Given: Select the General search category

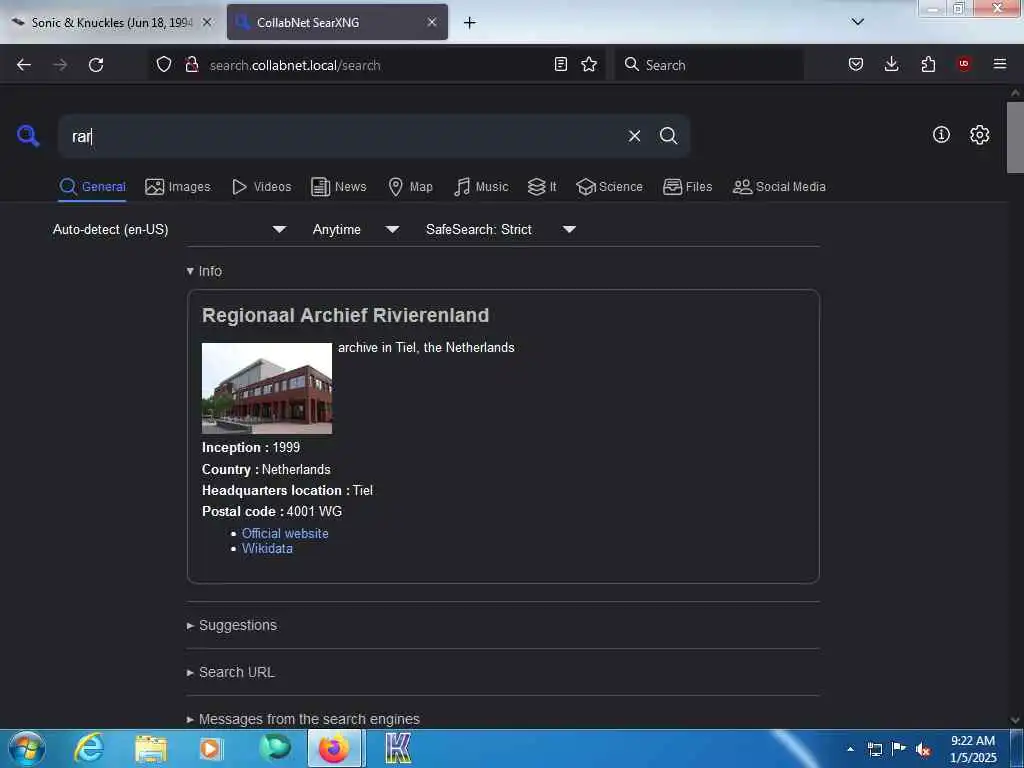Looking at the screenshot, I should click(x=92, y=187).
